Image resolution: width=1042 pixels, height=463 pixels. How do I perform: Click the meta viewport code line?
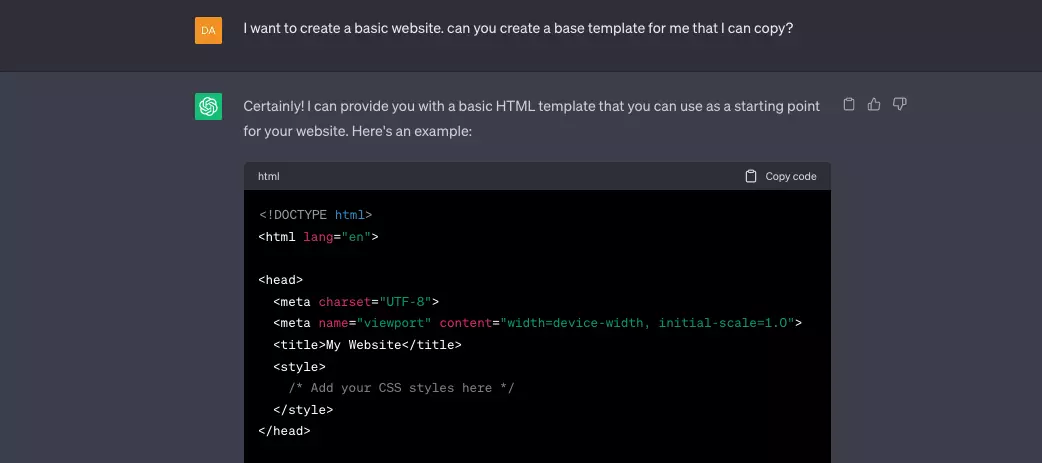point(538,323)
